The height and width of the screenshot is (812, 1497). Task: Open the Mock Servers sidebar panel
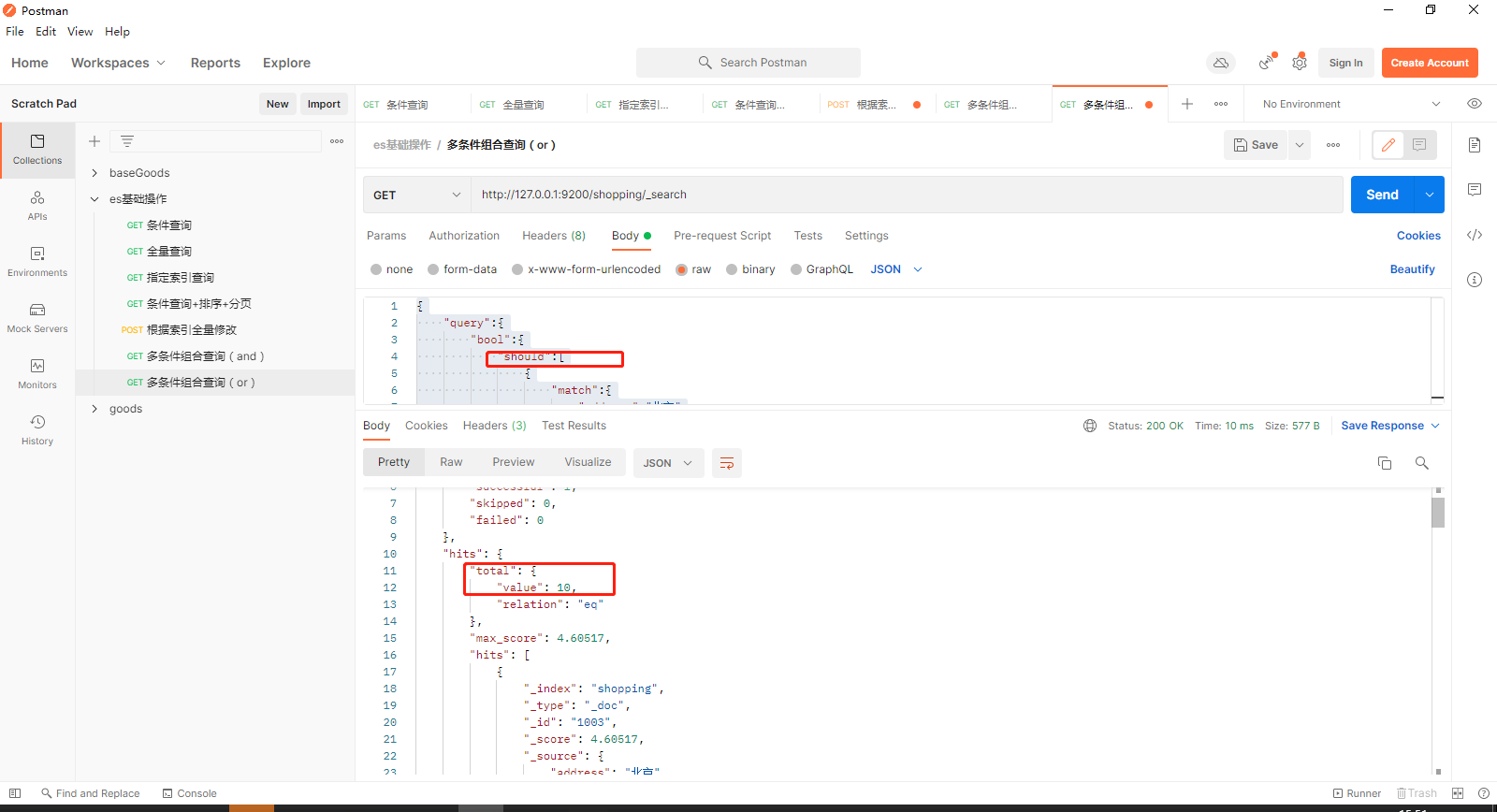pos(37,318)
